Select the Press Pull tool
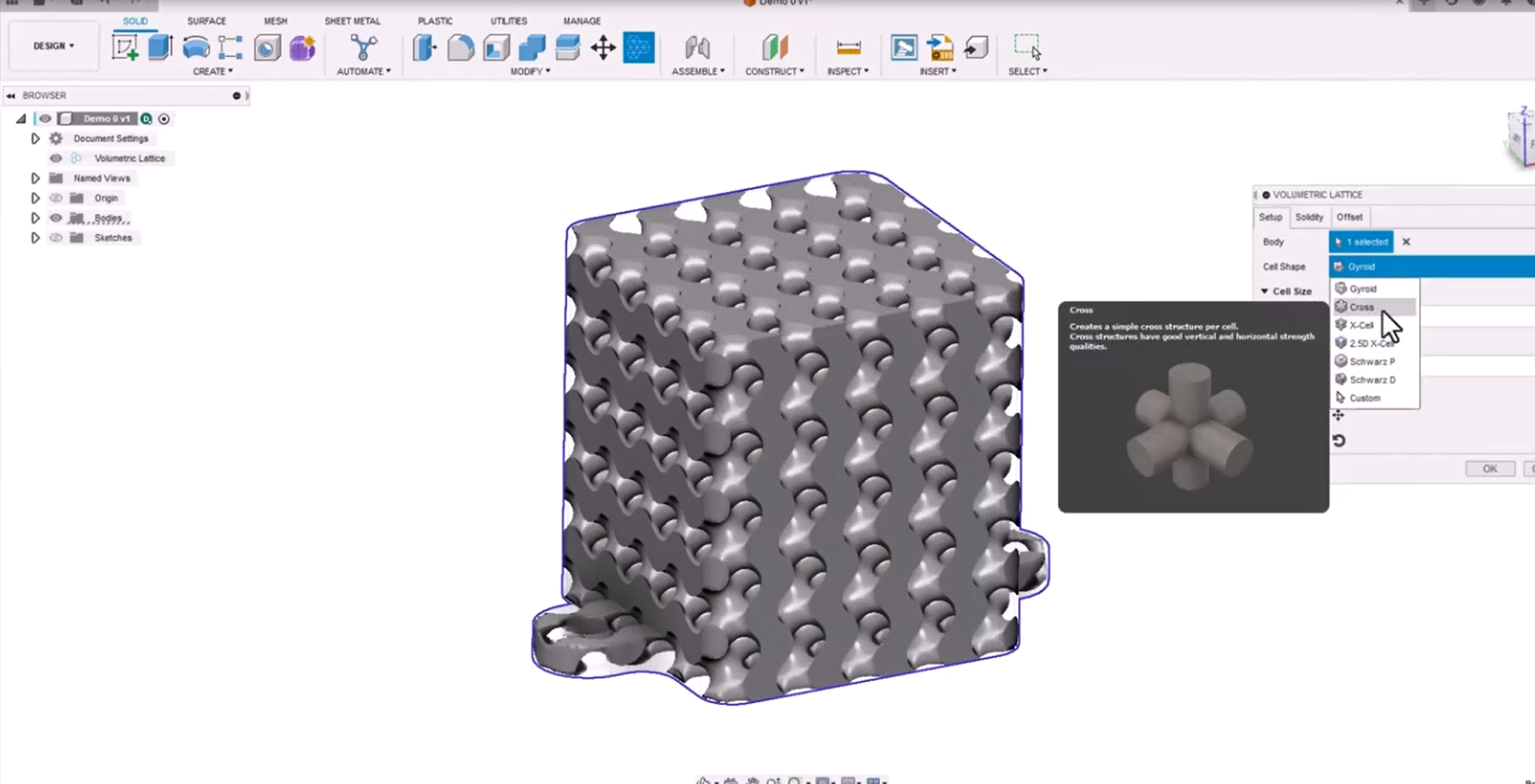The height and width of the screenshot is (784, 1535). pos(424,47)
